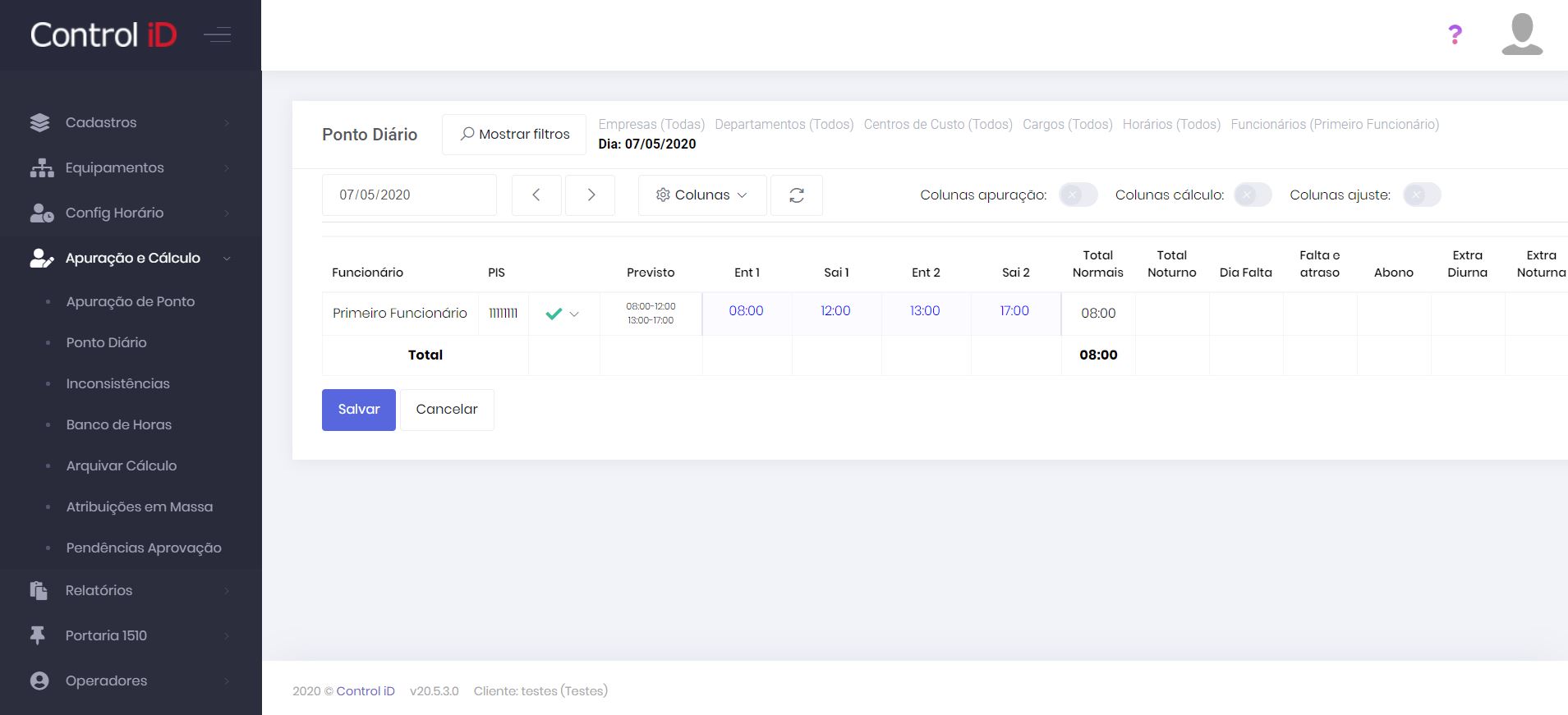Select Inconsistências in sidebar
1568x715 pixels.
(117, 383)
